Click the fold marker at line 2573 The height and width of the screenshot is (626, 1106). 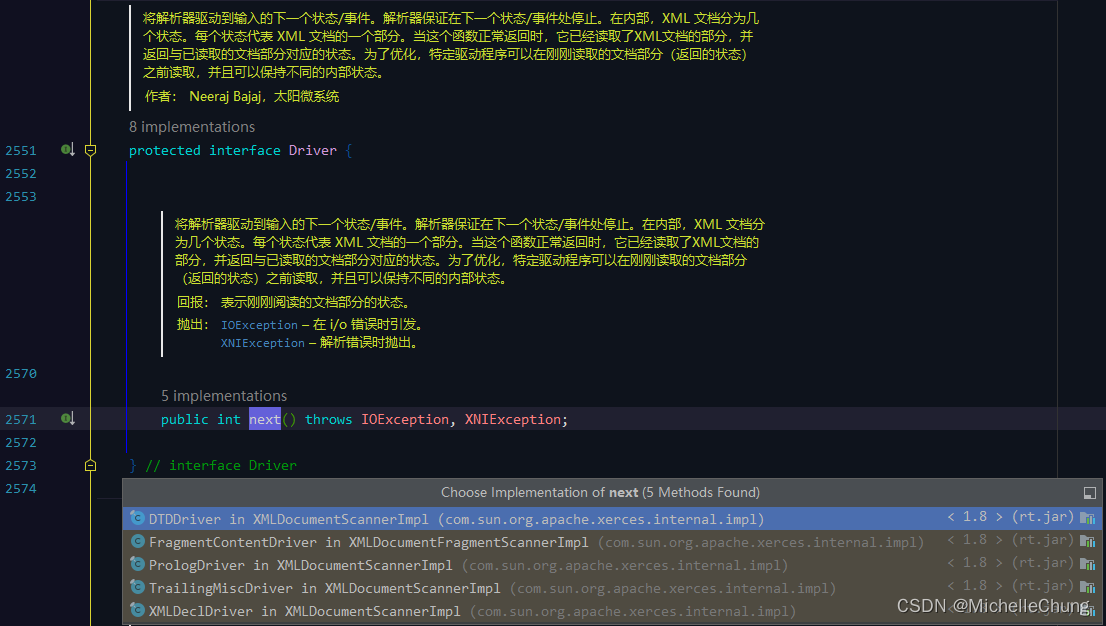[x=90, y=464]
